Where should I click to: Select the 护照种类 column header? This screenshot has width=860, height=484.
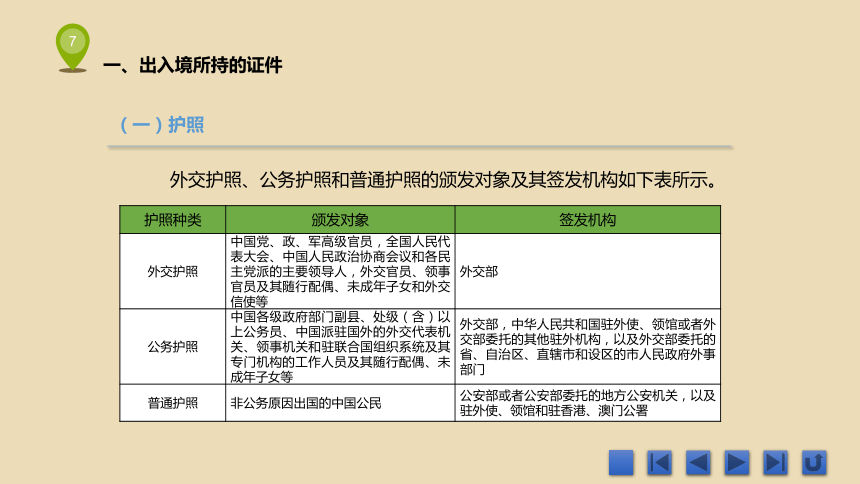tap(172, 220)
